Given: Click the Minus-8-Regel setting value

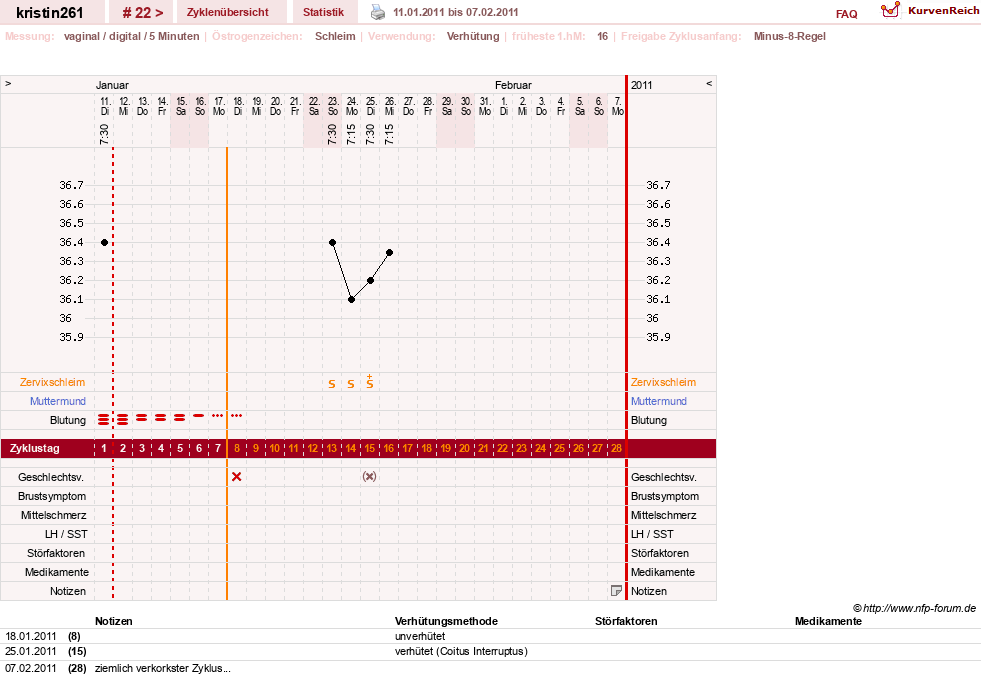Looking at the screenshot, I should tap(790, 36).
